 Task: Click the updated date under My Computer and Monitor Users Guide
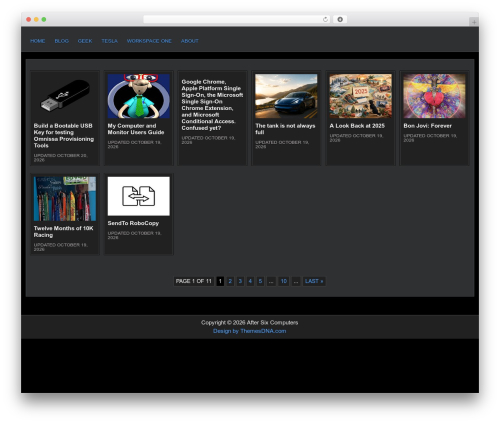point(134,144)
